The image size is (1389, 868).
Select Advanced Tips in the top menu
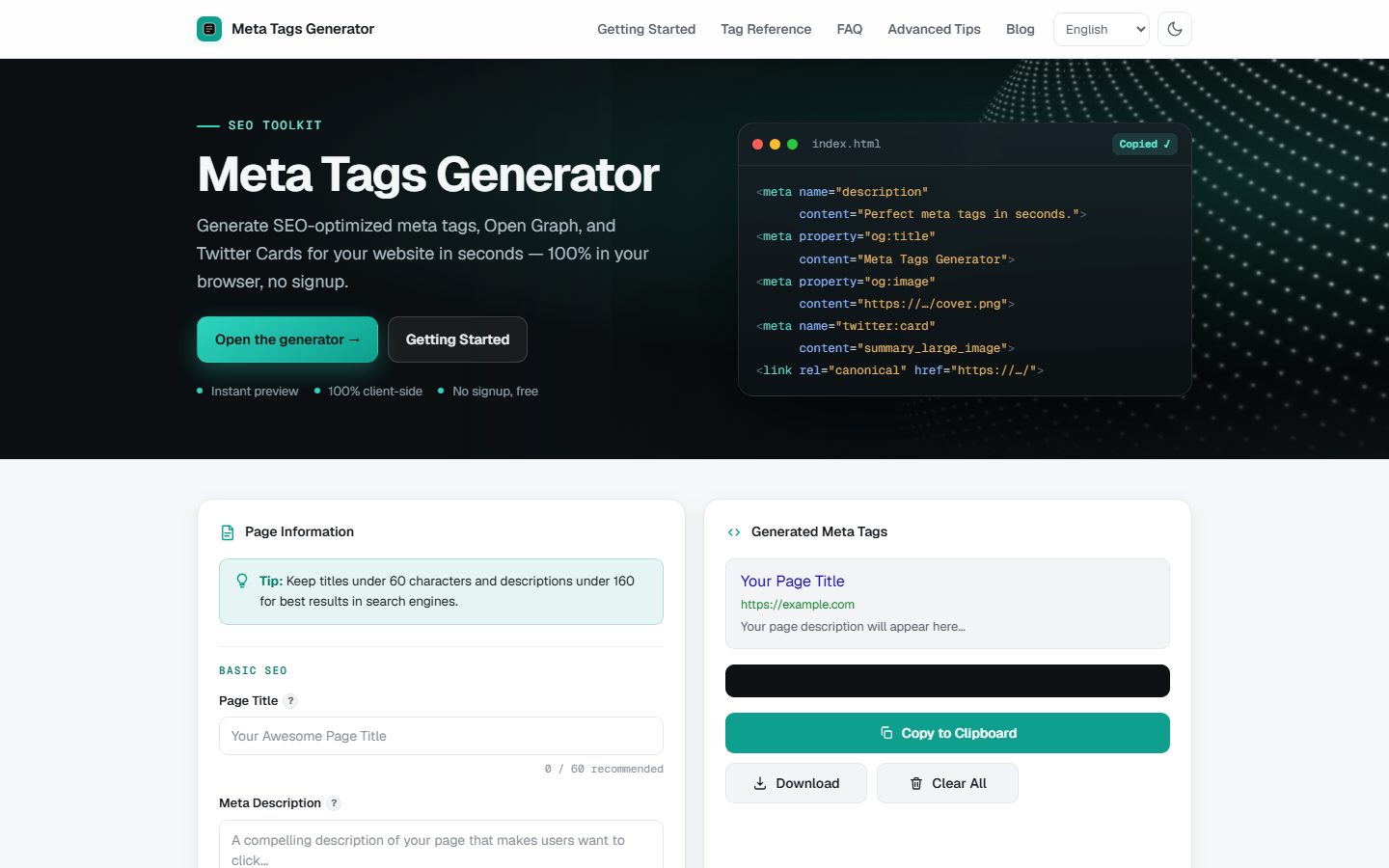(x=934, y=29)
